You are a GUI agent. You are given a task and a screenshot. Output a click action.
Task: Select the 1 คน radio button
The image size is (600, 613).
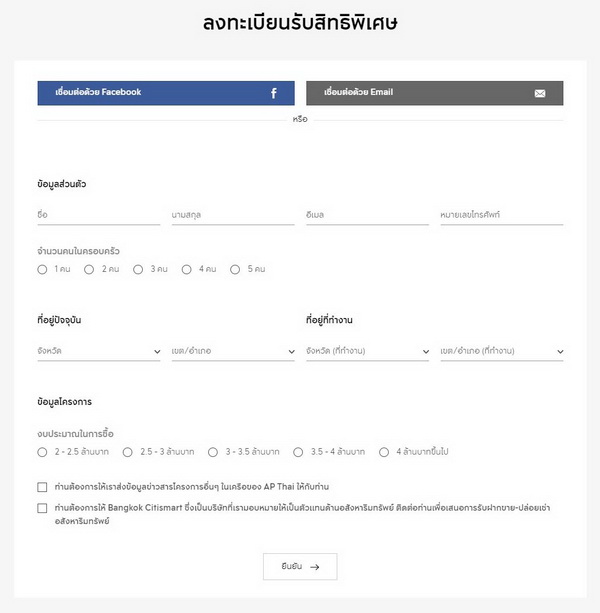[x=42, y=269]
